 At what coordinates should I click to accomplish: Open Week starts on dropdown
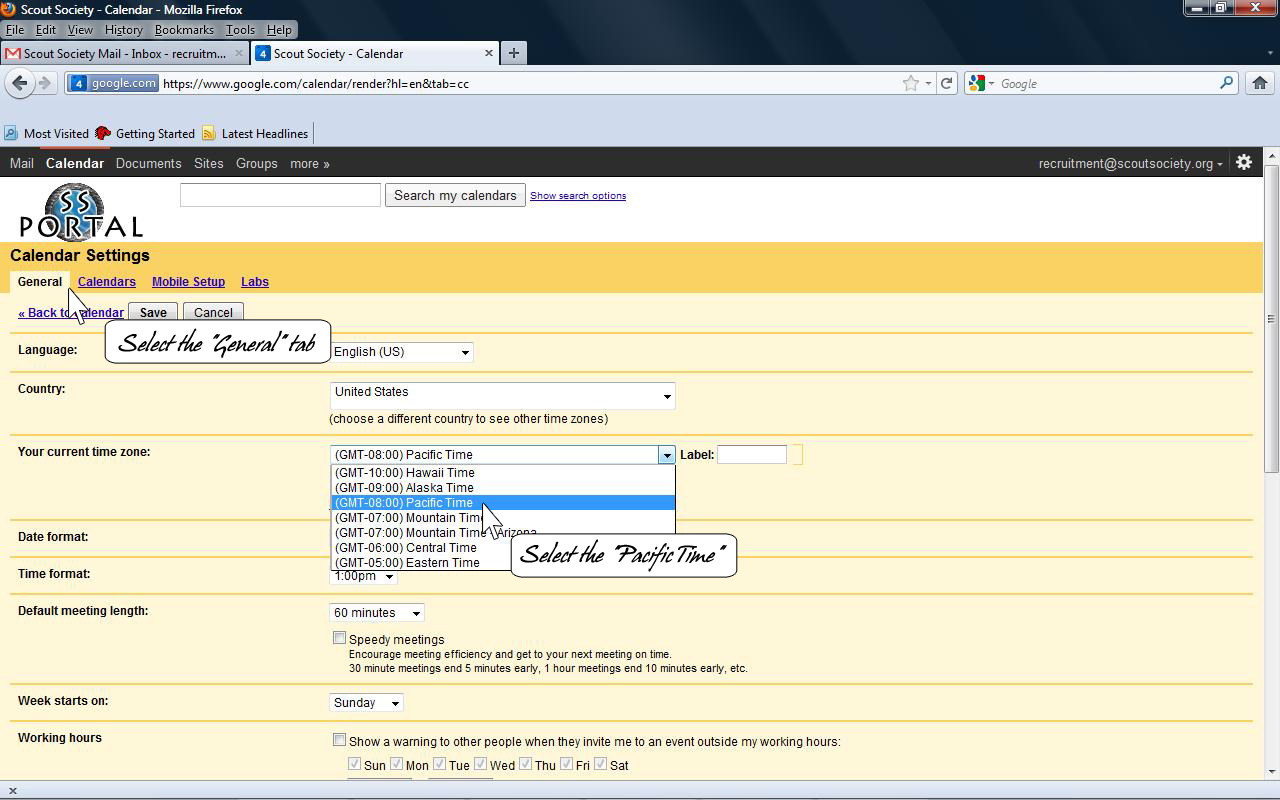[x=366, y=703]
